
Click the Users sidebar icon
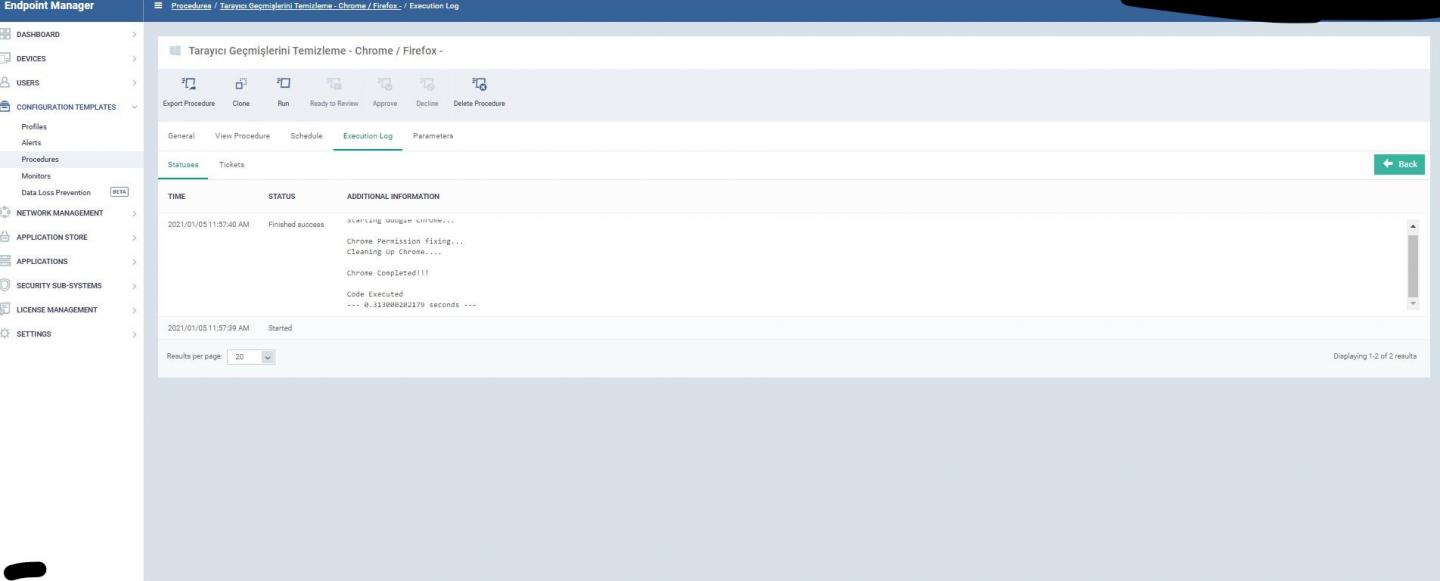(x=6, y=83)
